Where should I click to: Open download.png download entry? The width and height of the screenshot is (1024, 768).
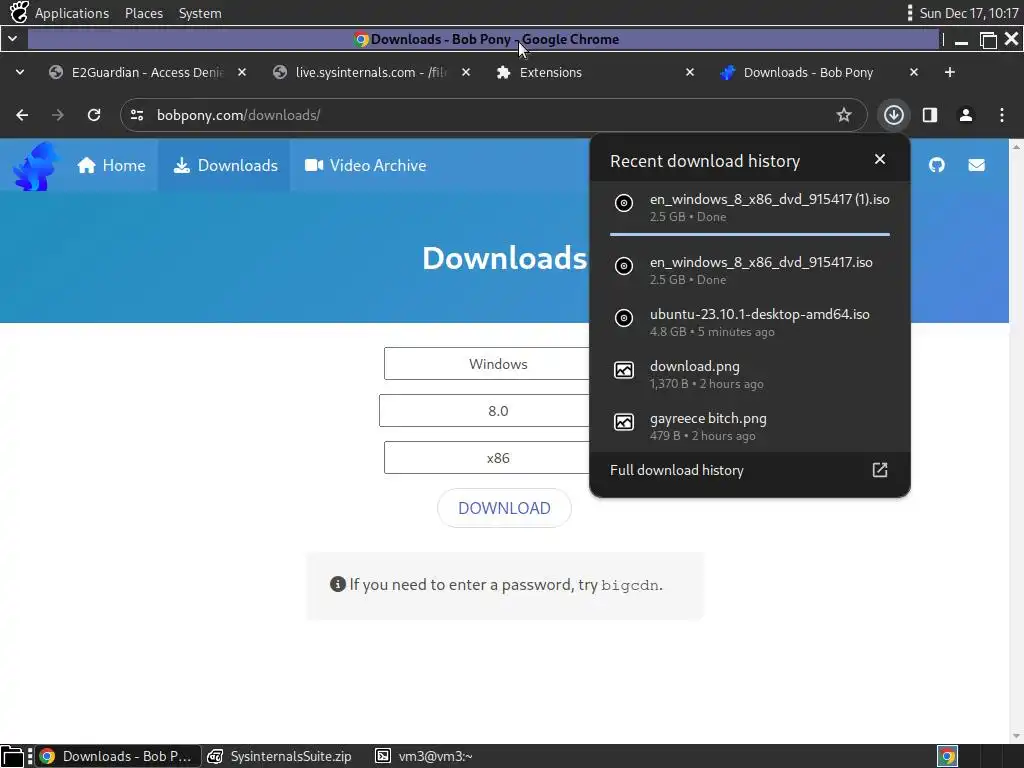coord(750,374)
